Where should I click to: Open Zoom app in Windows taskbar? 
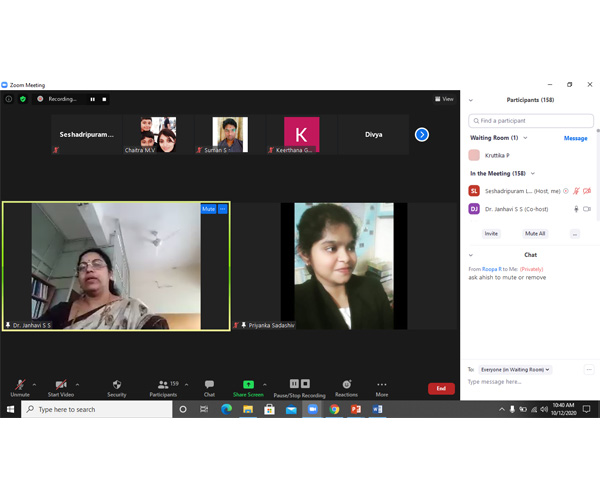pyautogui.click(x=313, y=409)
